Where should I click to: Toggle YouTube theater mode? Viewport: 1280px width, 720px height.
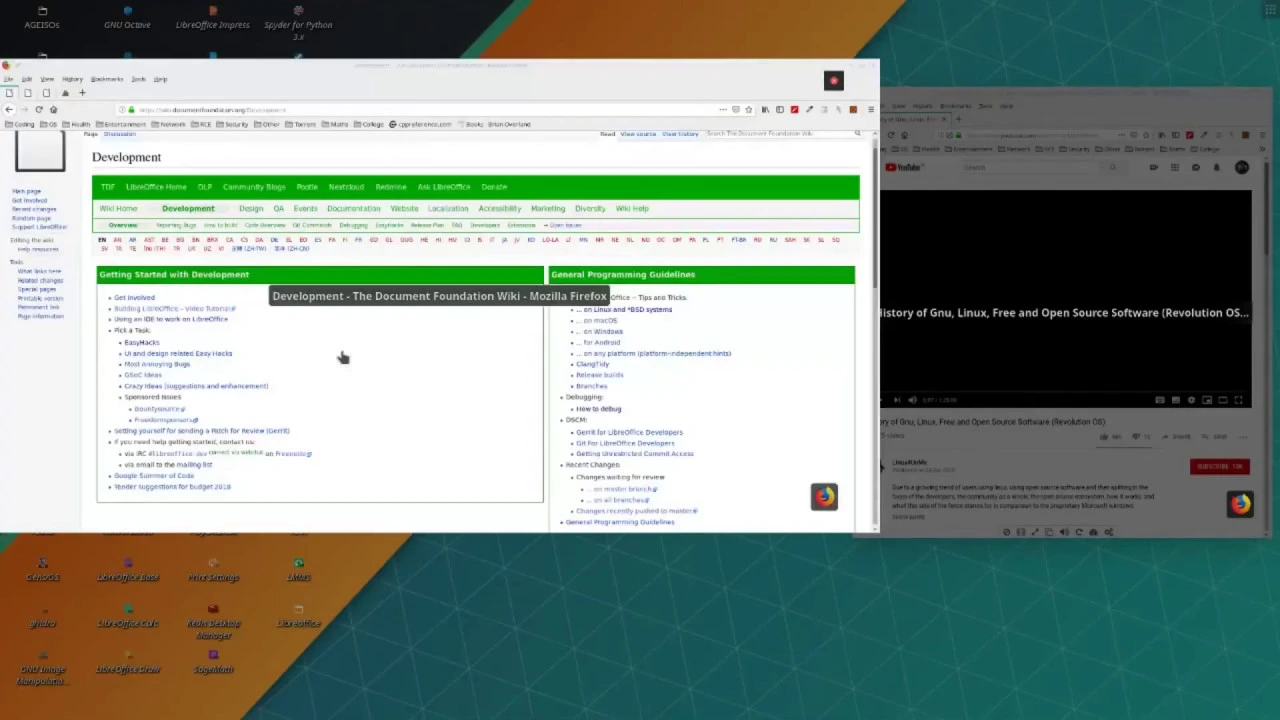point(1223,400)
